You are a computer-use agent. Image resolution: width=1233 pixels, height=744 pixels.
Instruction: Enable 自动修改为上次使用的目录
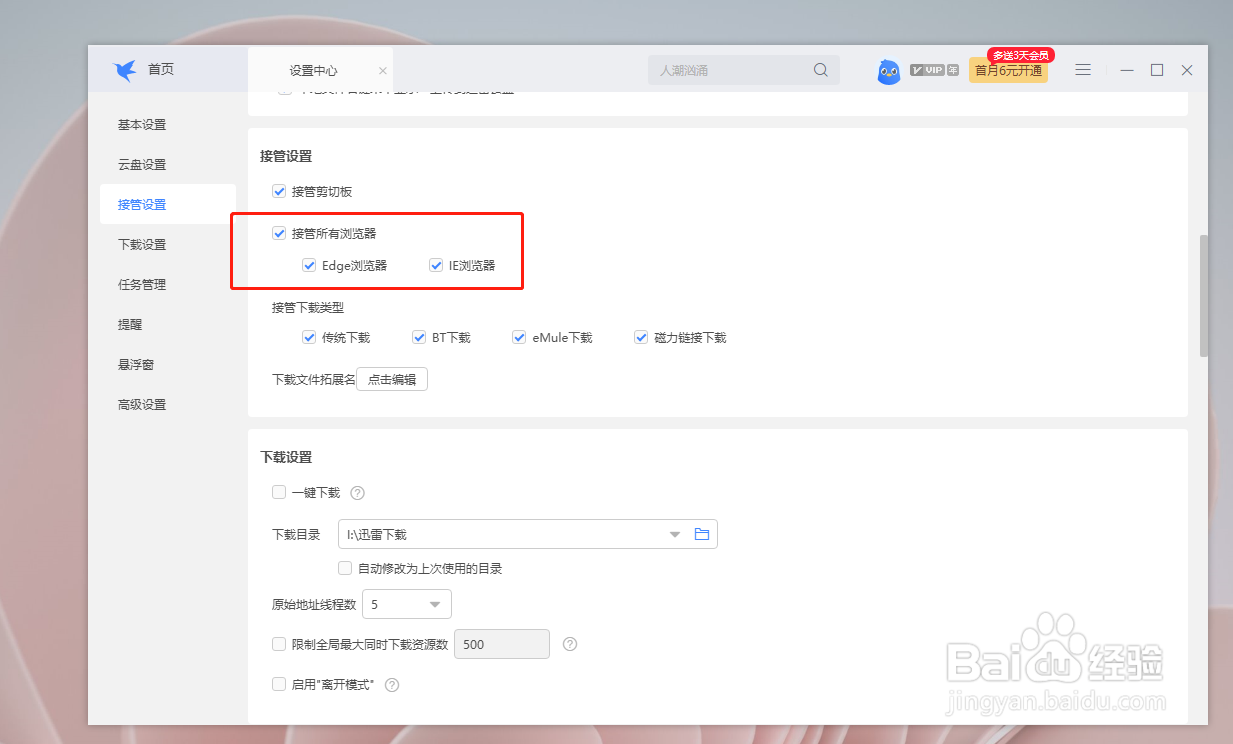(x=344, y=568)
